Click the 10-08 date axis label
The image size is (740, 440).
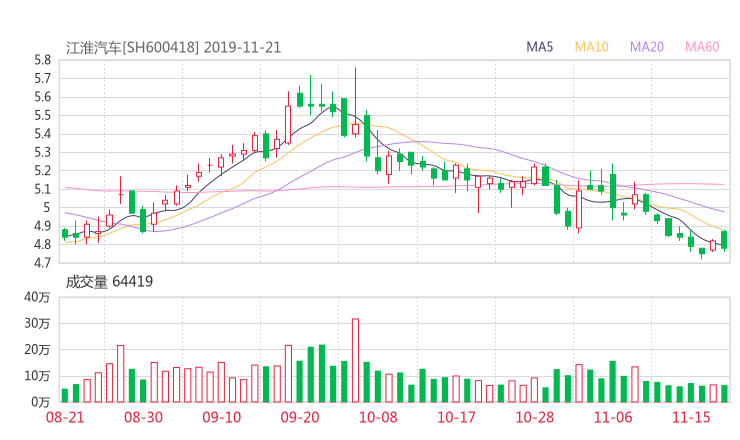click(378, 417)
